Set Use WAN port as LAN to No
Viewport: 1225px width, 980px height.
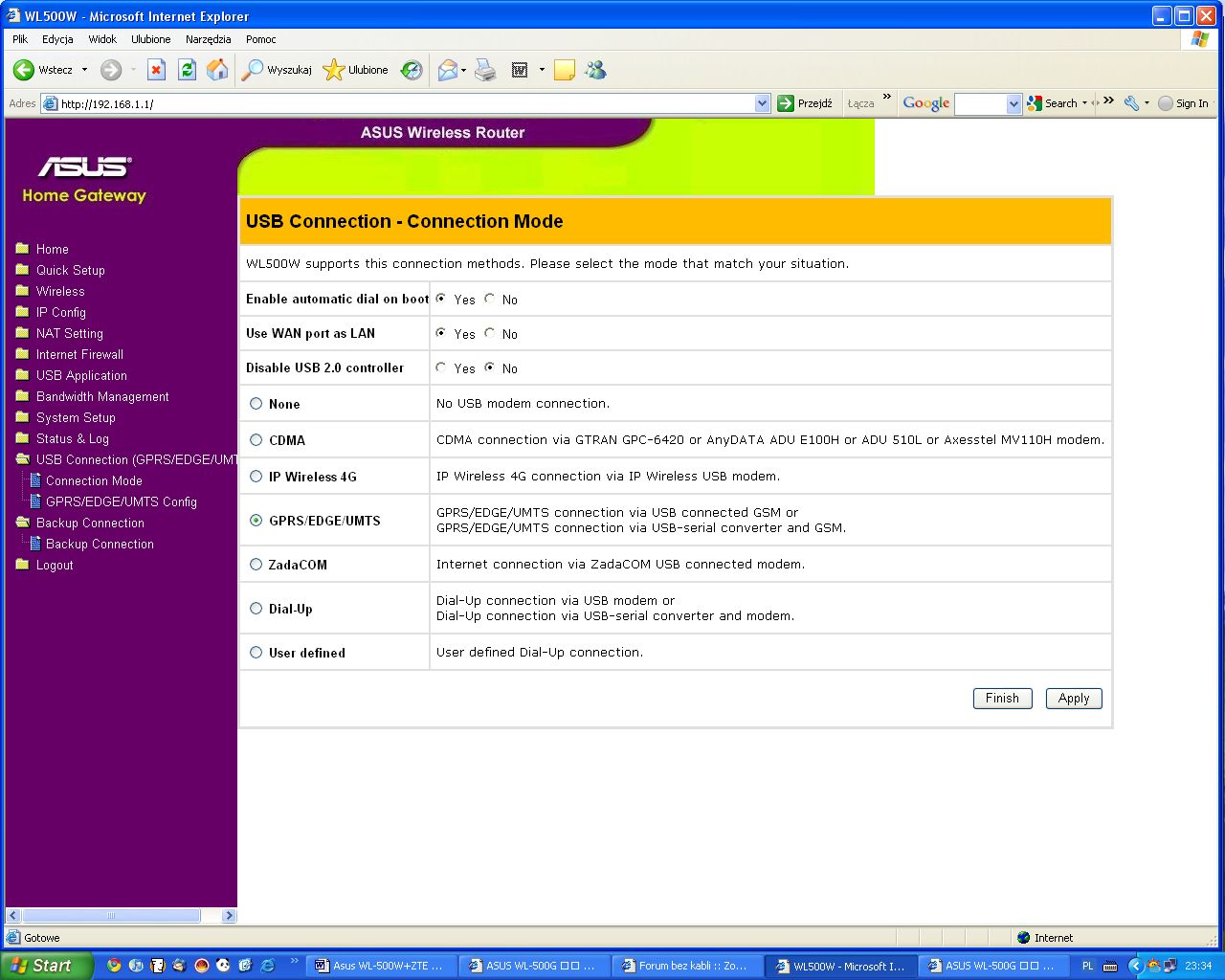click(489, 333)
